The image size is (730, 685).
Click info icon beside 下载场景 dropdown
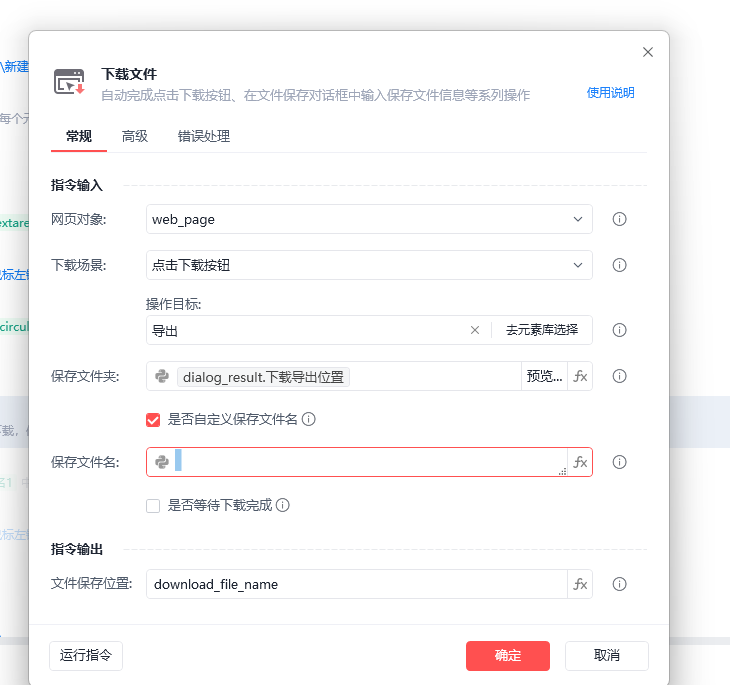point(619,265)
